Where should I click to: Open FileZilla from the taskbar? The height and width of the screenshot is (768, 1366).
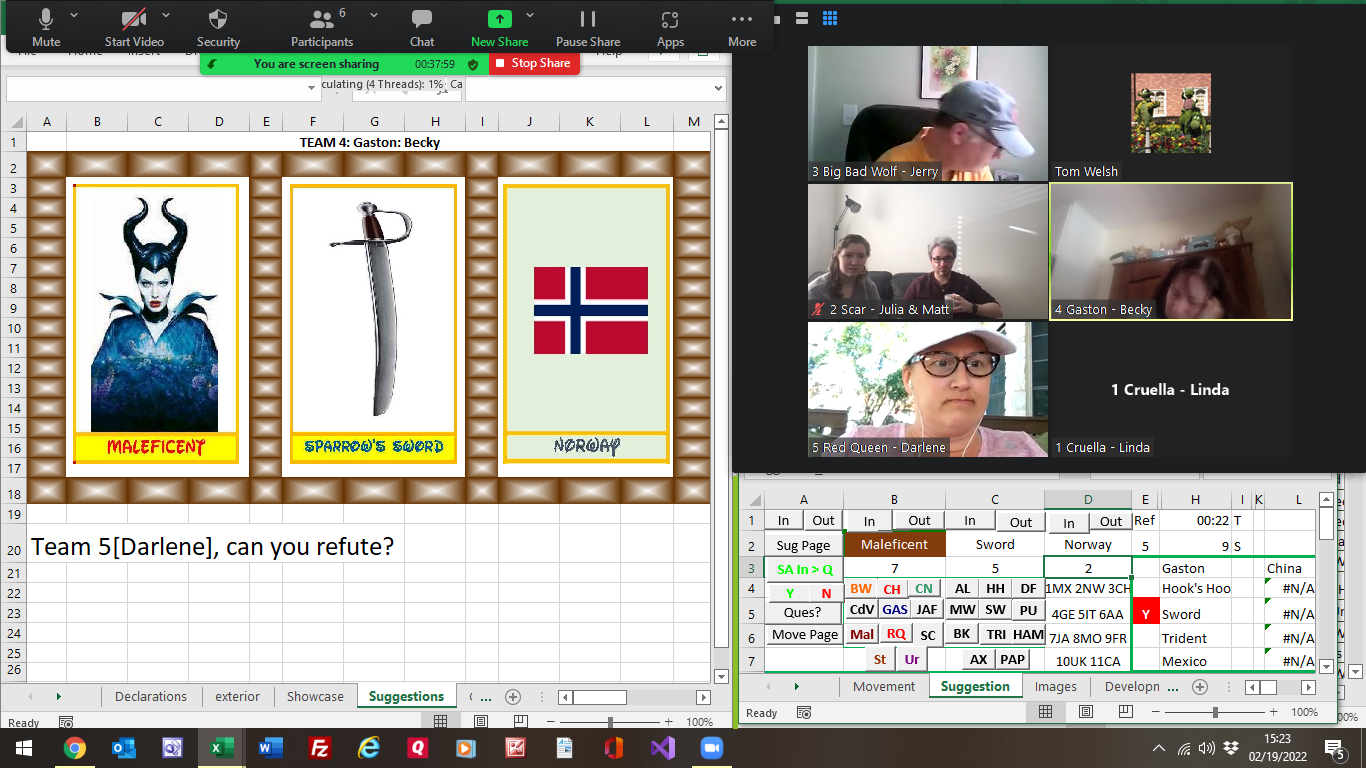pyautogui.click(x=320, y=748)
